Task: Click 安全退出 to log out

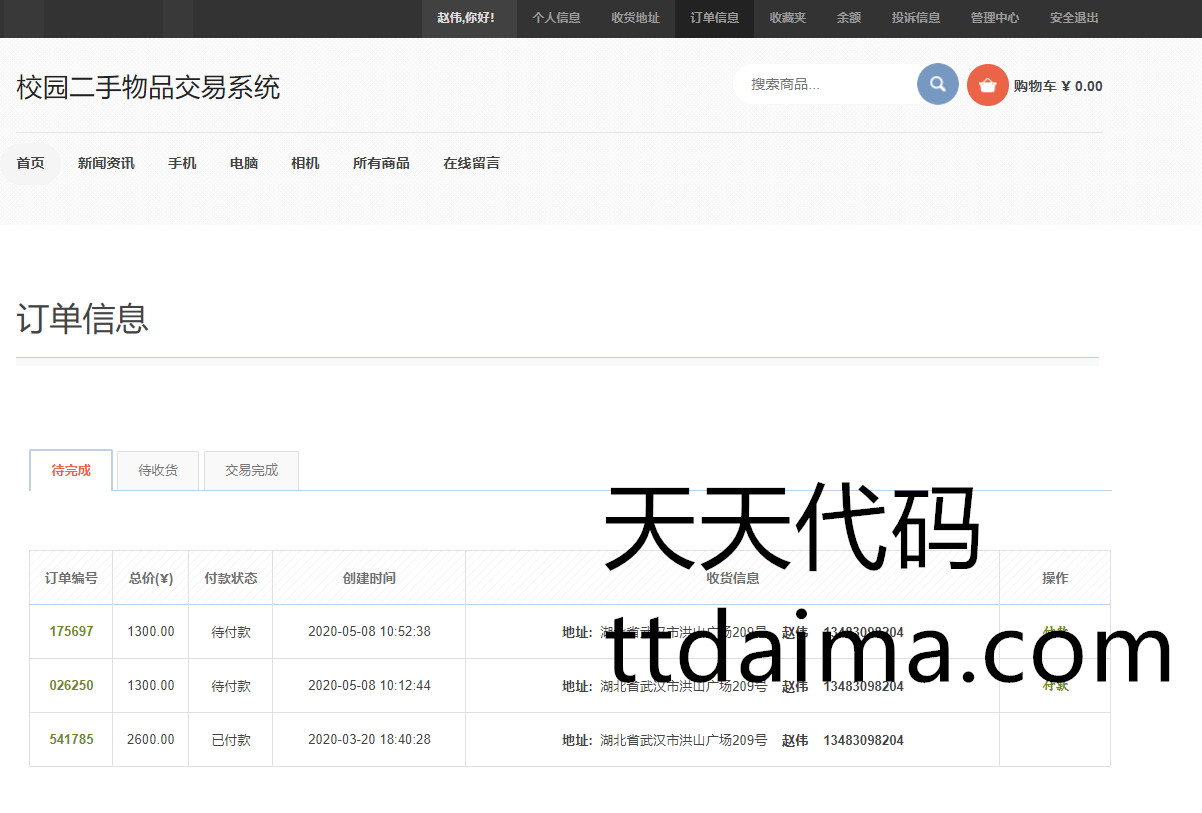Action: tap(1074, 18)
